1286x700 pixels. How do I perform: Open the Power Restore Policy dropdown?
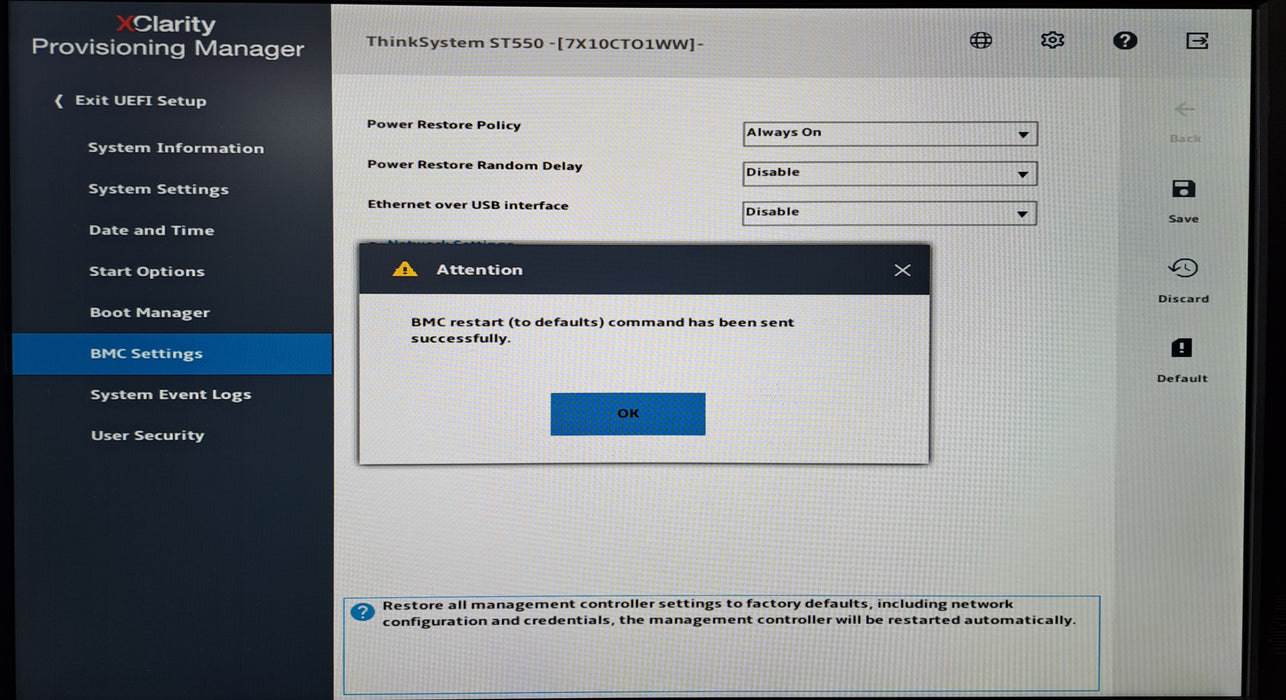890,133
